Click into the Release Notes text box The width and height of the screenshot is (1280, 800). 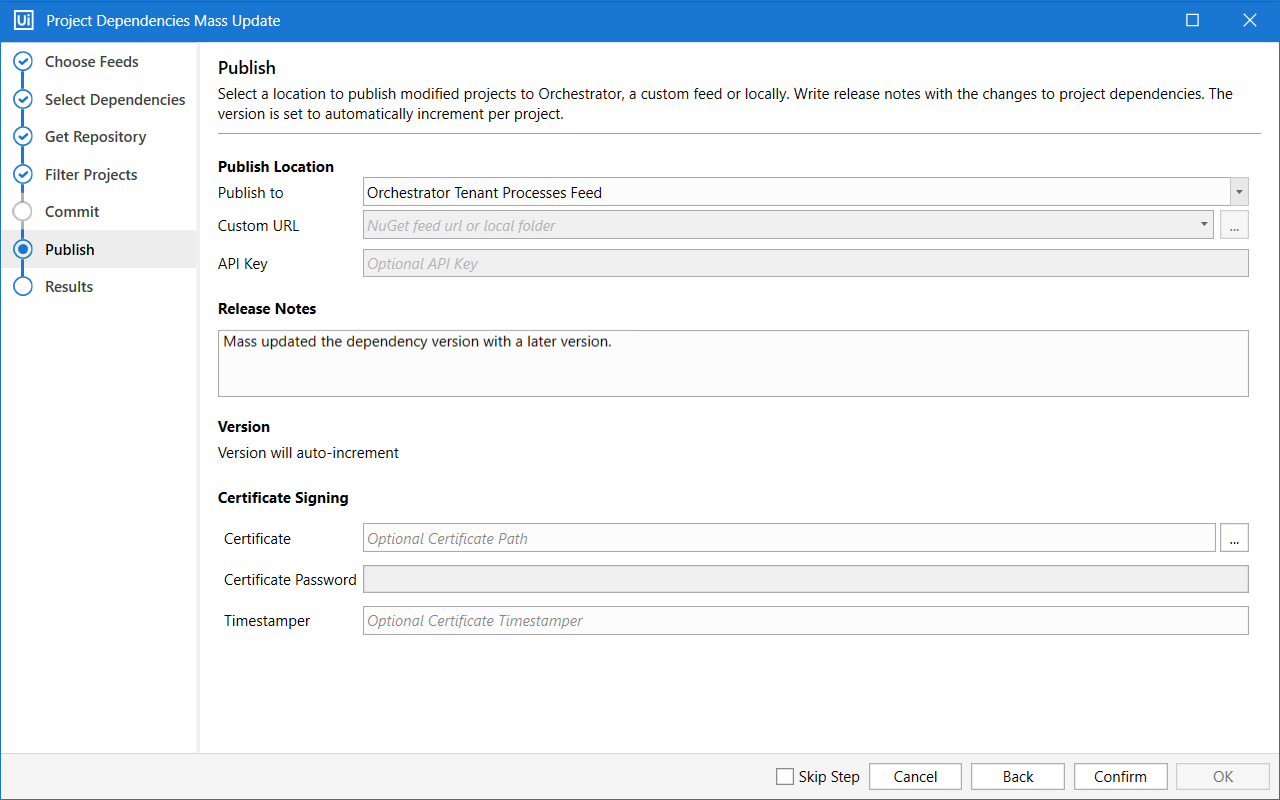[732, 363]
